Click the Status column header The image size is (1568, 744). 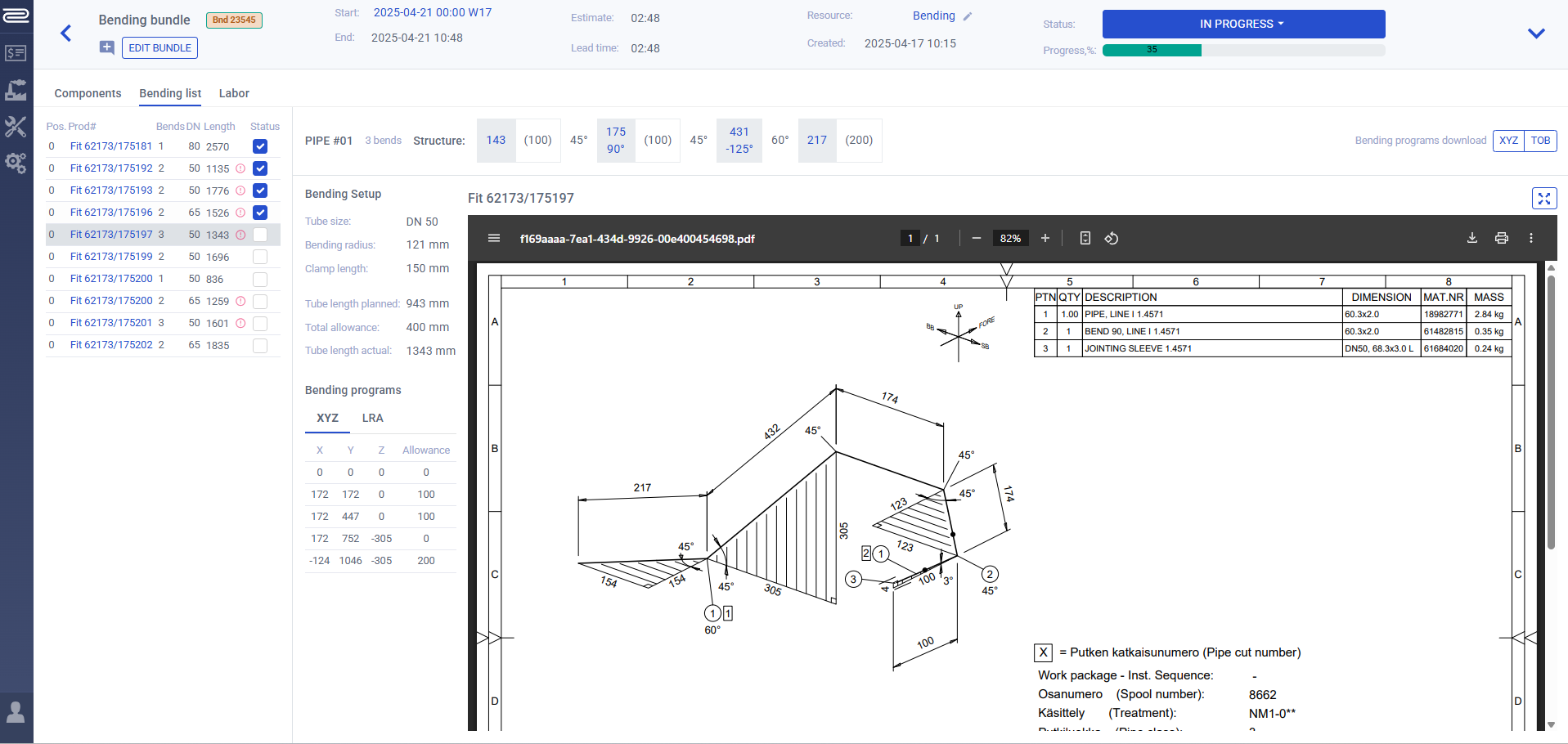(x=265, y=127)
